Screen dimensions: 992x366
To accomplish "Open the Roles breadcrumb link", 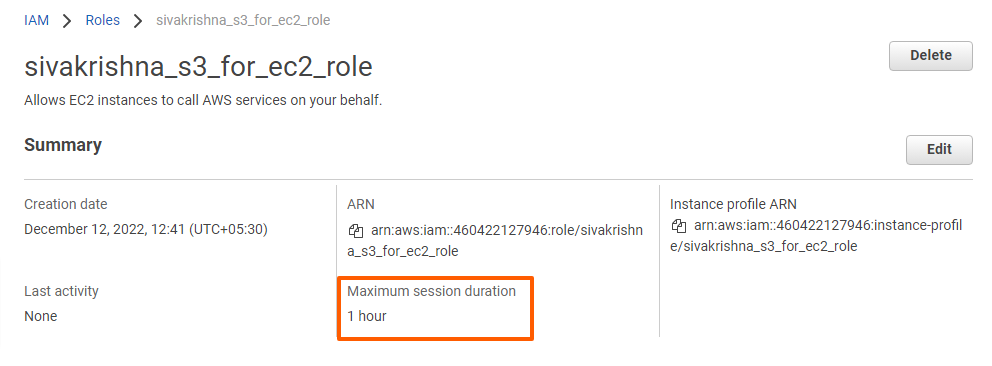I will point(102,20).
